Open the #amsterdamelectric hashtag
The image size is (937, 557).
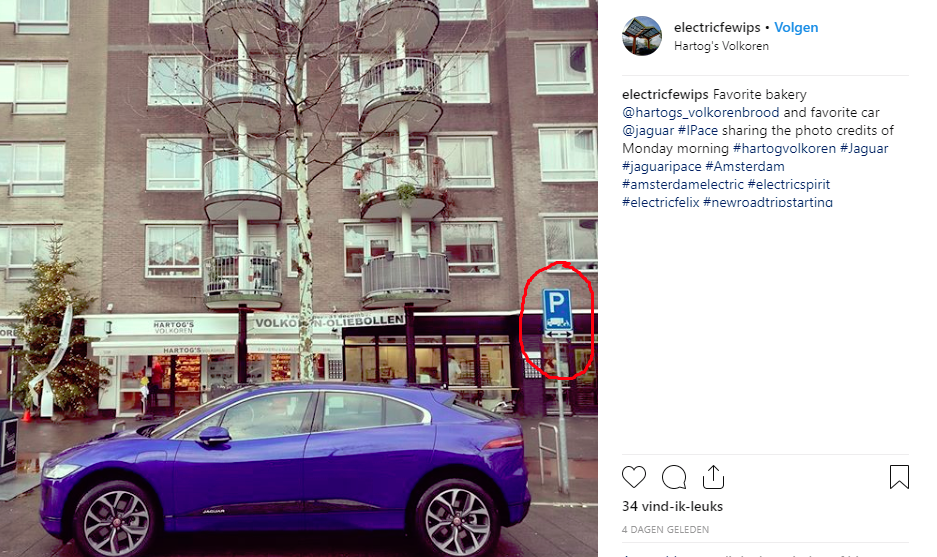(x=682, y=184)
